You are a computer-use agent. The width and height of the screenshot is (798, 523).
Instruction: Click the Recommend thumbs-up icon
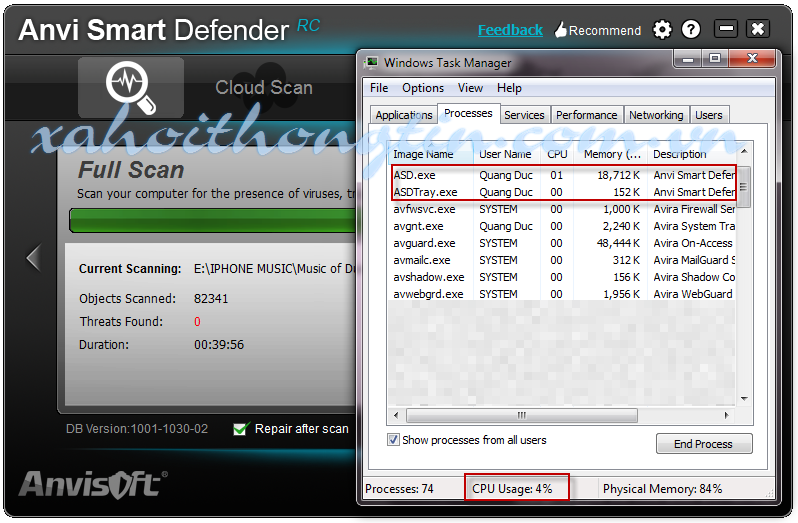click(x=560, y=30)
